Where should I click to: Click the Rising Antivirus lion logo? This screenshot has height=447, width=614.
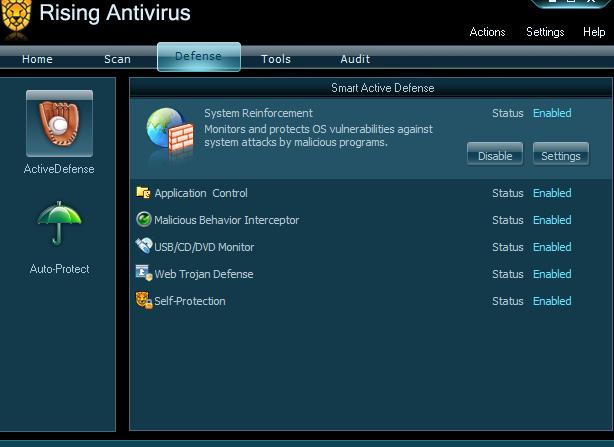coord(16,18)
